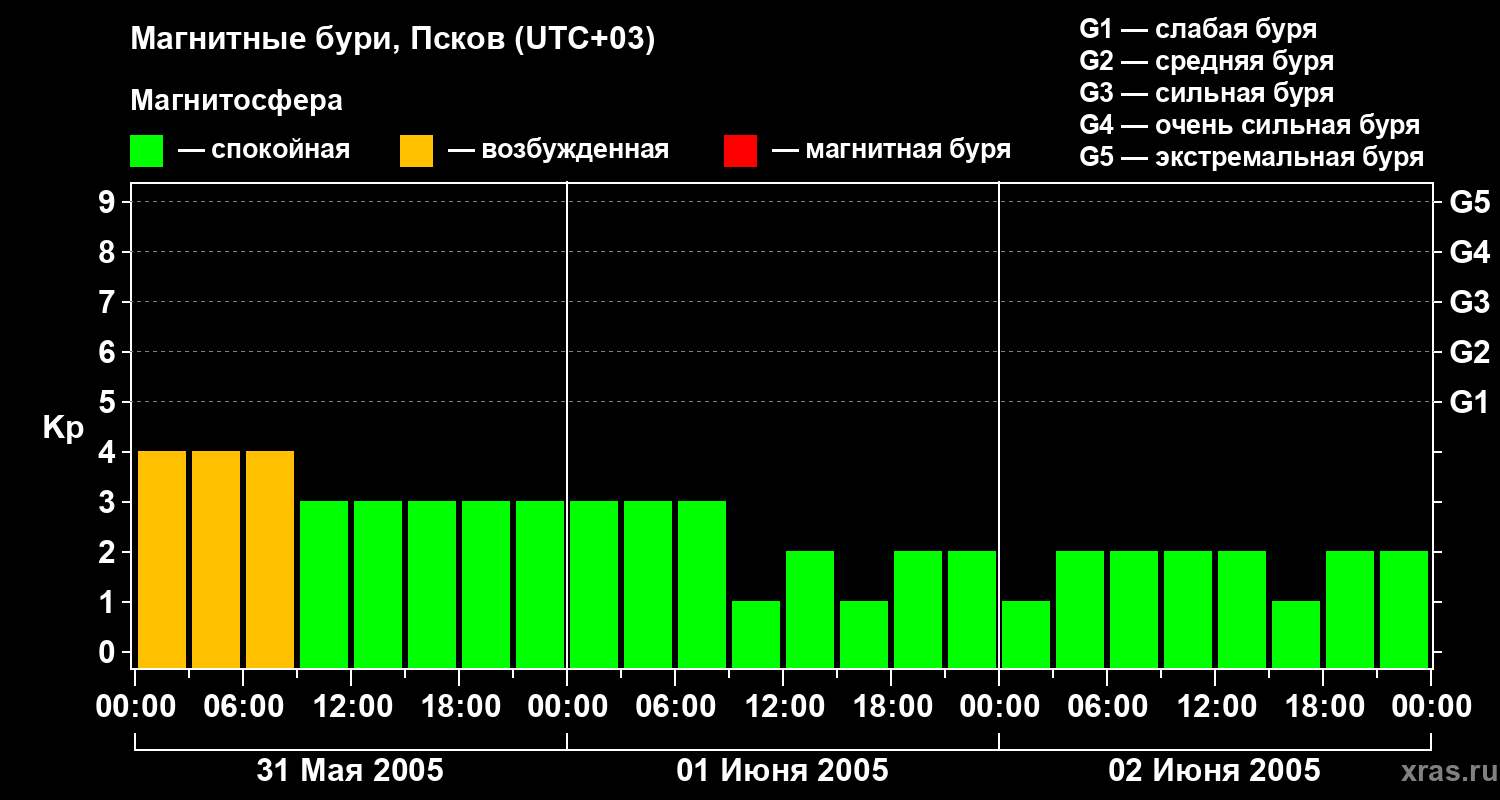This screenshot has height=800, width=1500.
Task: Click the red 'магнитная буря' legend swatch
Action: pos(740,151)
